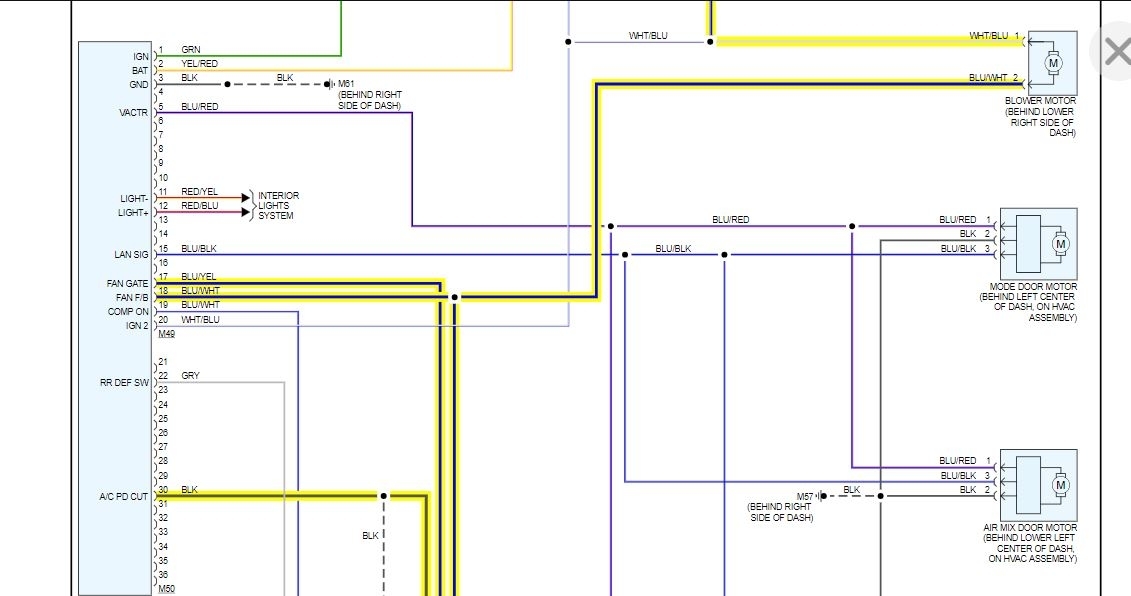
Task: Click the IGN 2 terminal label
Action: point(137,325)
